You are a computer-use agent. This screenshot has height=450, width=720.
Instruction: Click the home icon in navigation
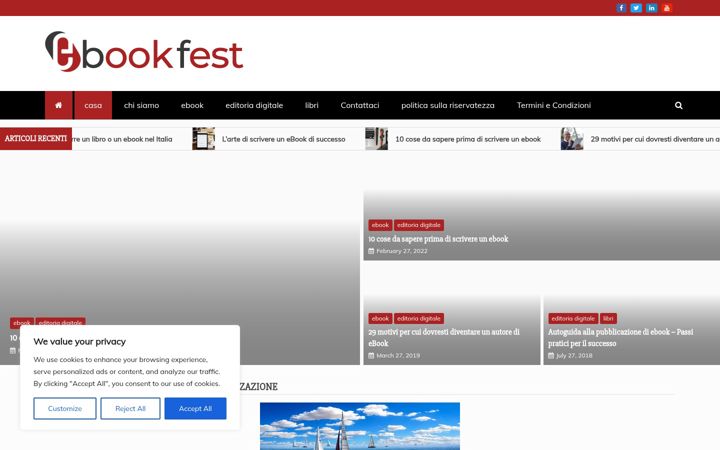58,105
